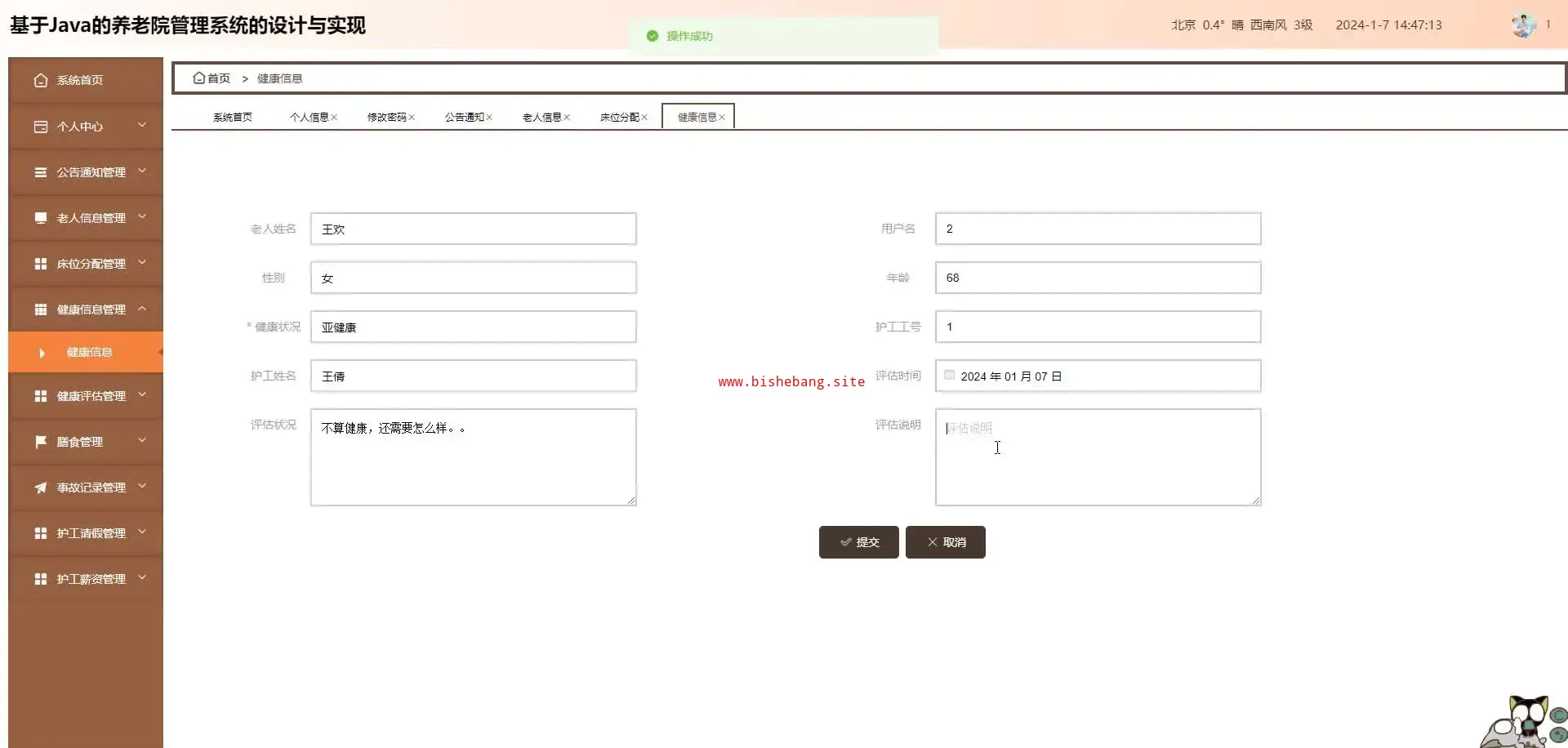1568x748 pixels.
Task: Click the 个人中心 card icon in sidebar
Action: (x=41, y=127)
